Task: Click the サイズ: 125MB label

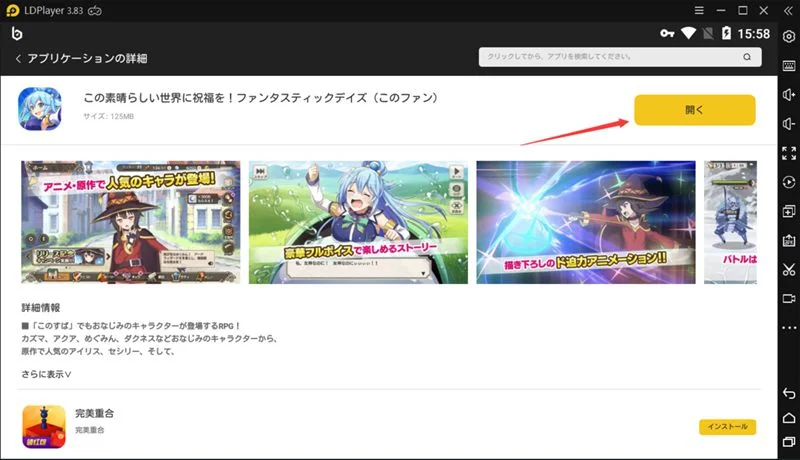Action: 109,116
